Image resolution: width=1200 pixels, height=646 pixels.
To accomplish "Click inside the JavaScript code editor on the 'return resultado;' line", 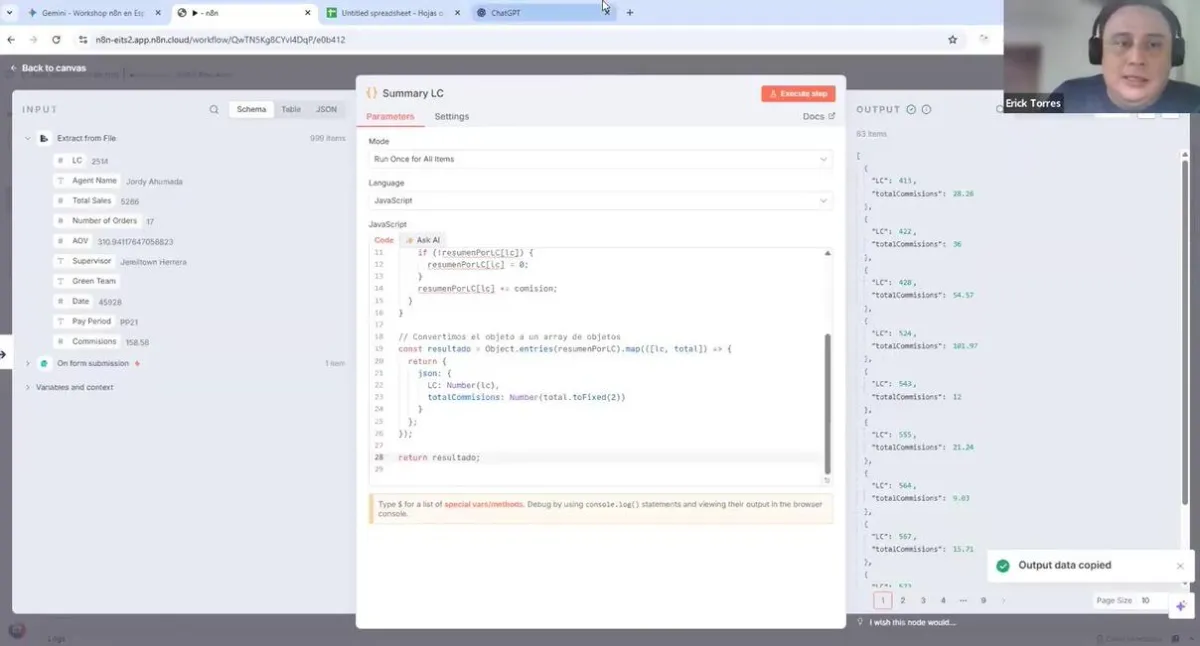I will pos(439,457).
